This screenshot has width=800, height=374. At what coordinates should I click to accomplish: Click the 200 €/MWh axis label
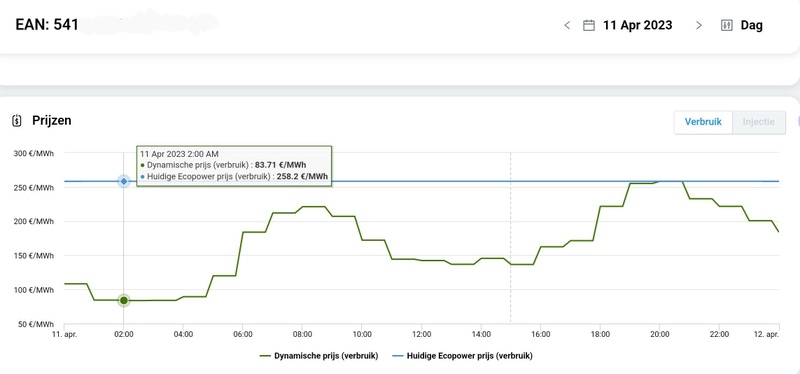pos(34,221)
